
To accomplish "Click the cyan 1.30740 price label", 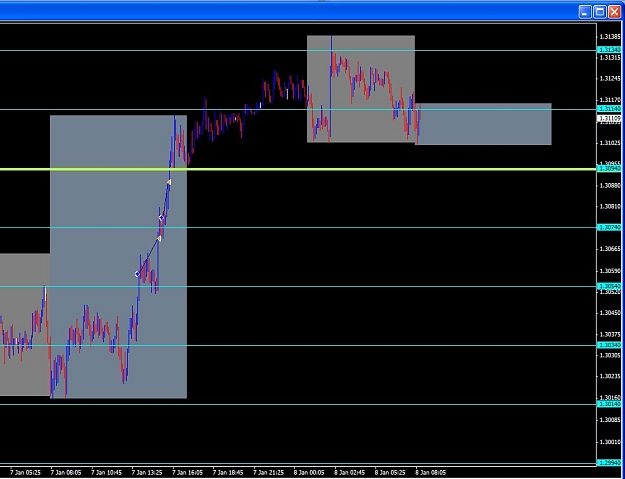I will [x=609, y=227].
